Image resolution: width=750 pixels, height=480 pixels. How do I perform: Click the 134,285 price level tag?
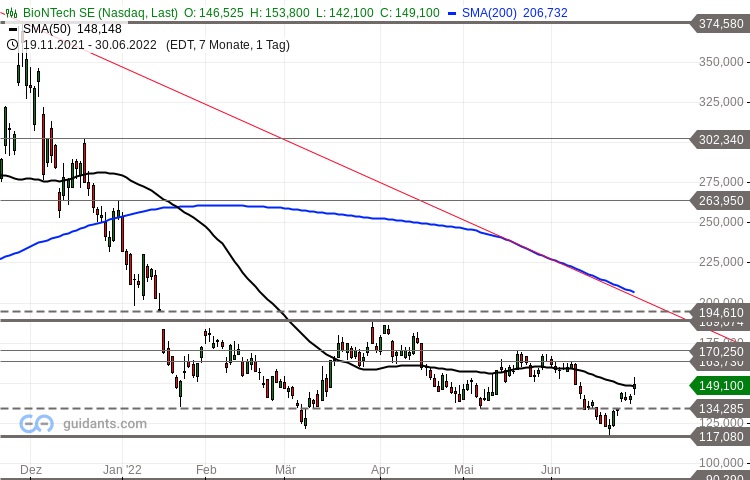[720, 408]
